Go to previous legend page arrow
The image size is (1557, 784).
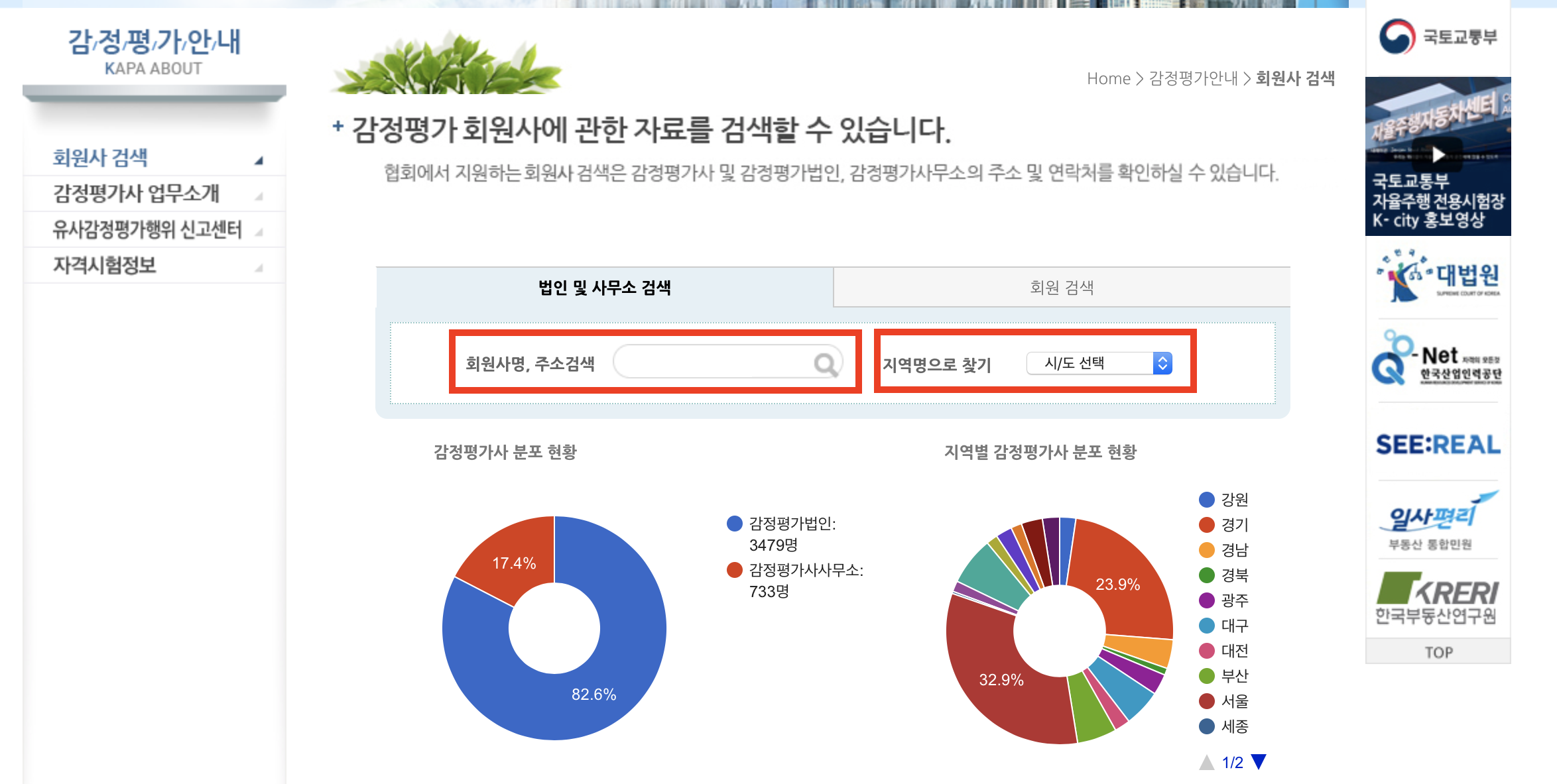tap(1207, 763)
